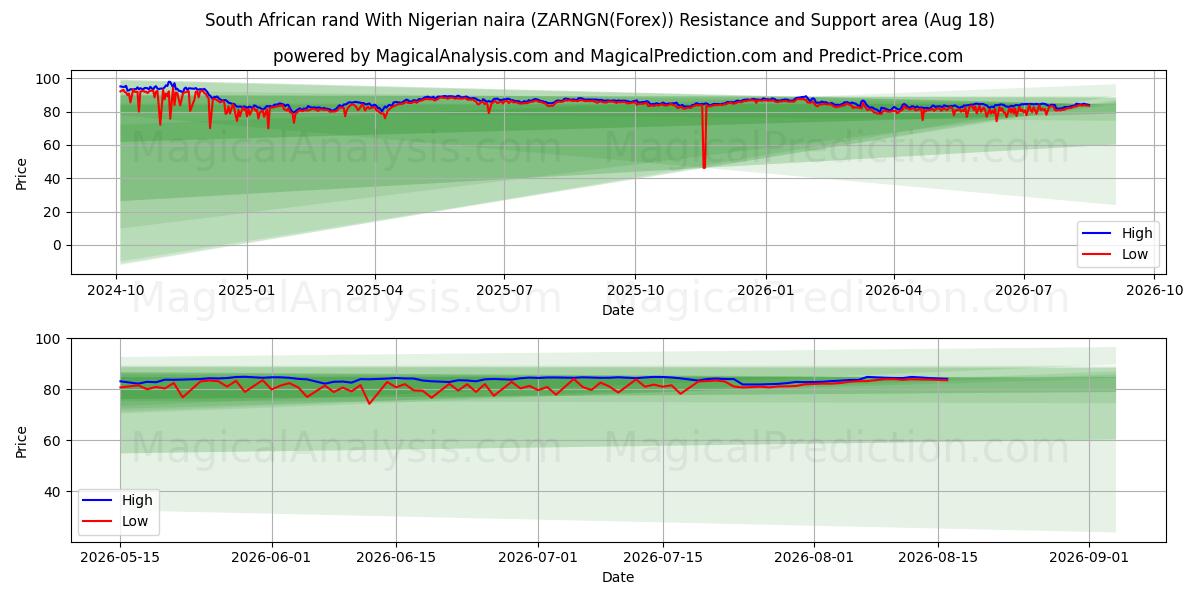The width and height of the screenshot is (1200, 600).
Task: Click 'Low' legend entry in lower chart
Action: 135,521
